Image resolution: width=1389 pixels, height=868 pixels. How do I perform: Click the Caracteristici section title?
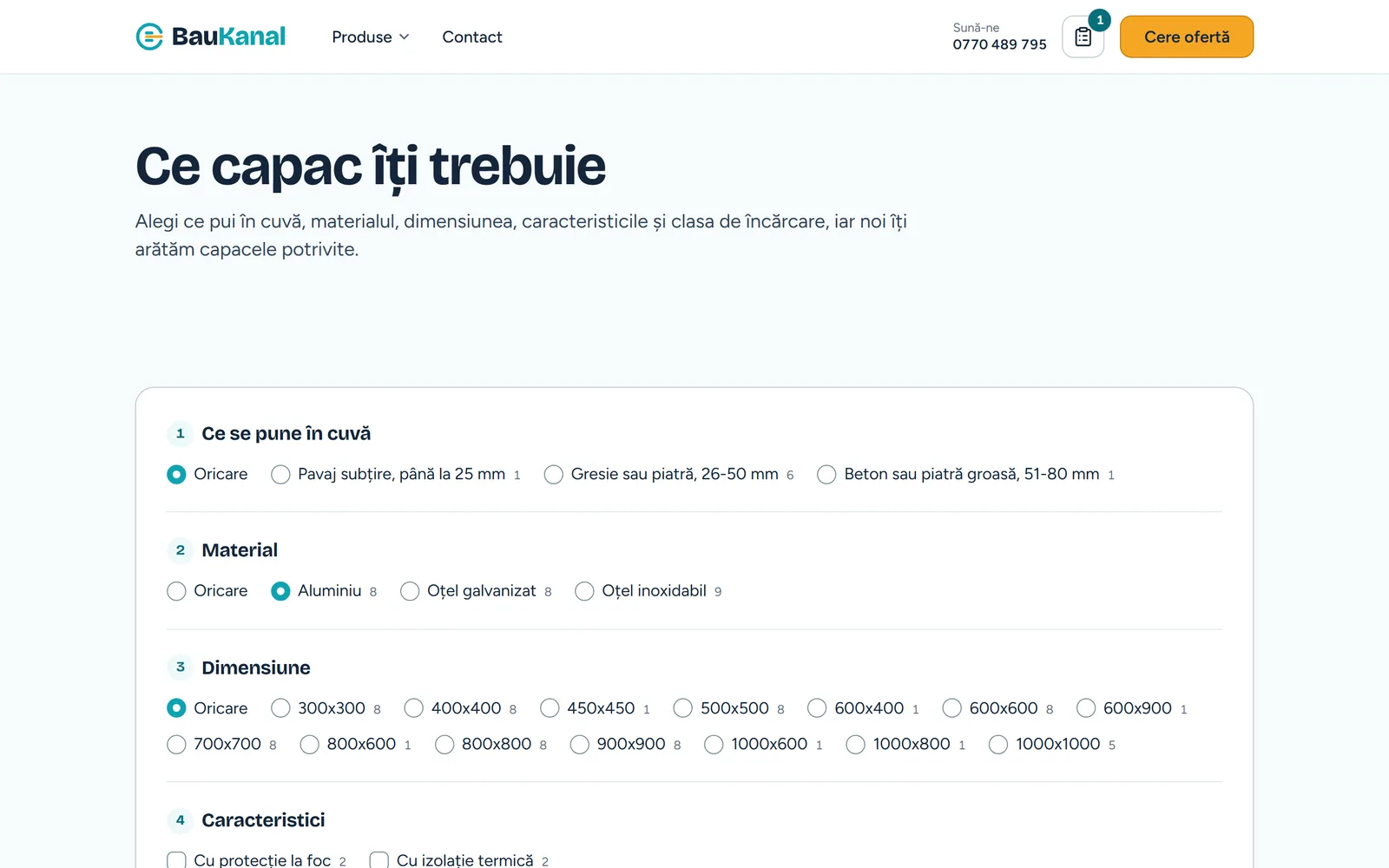tap(263, 820)
